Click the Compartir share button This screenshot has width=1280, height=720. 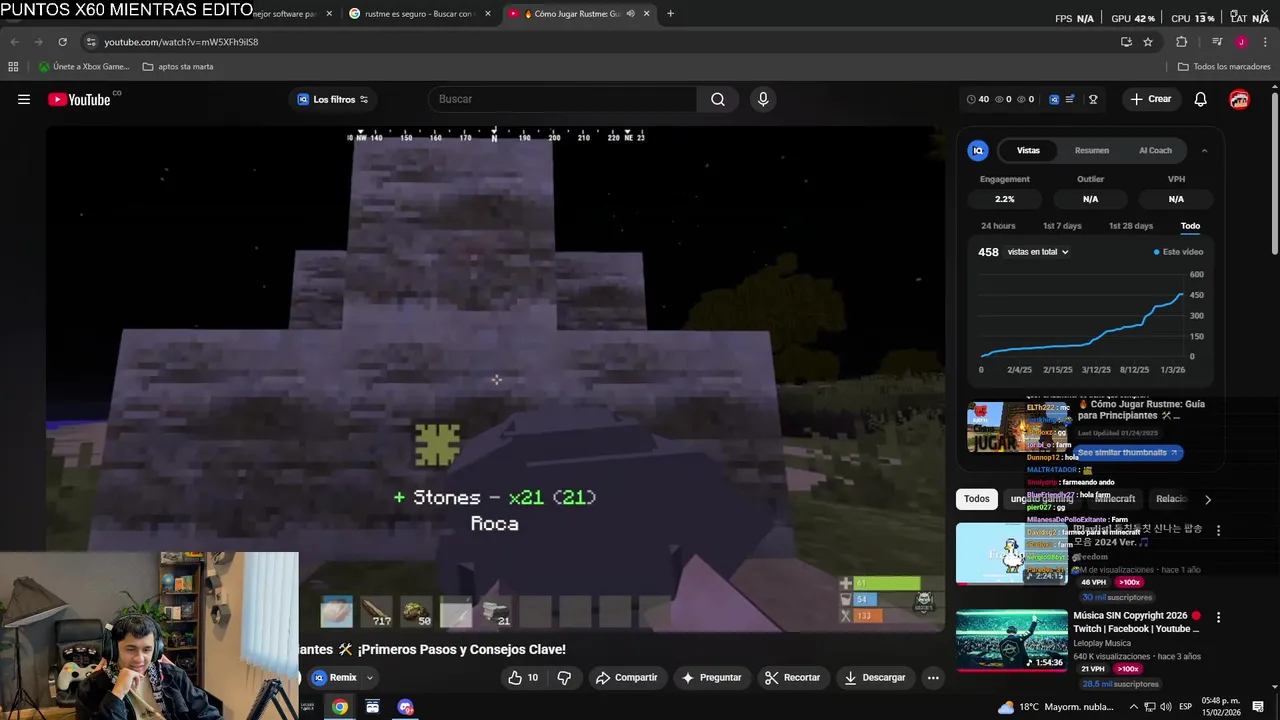coord(626,677)
